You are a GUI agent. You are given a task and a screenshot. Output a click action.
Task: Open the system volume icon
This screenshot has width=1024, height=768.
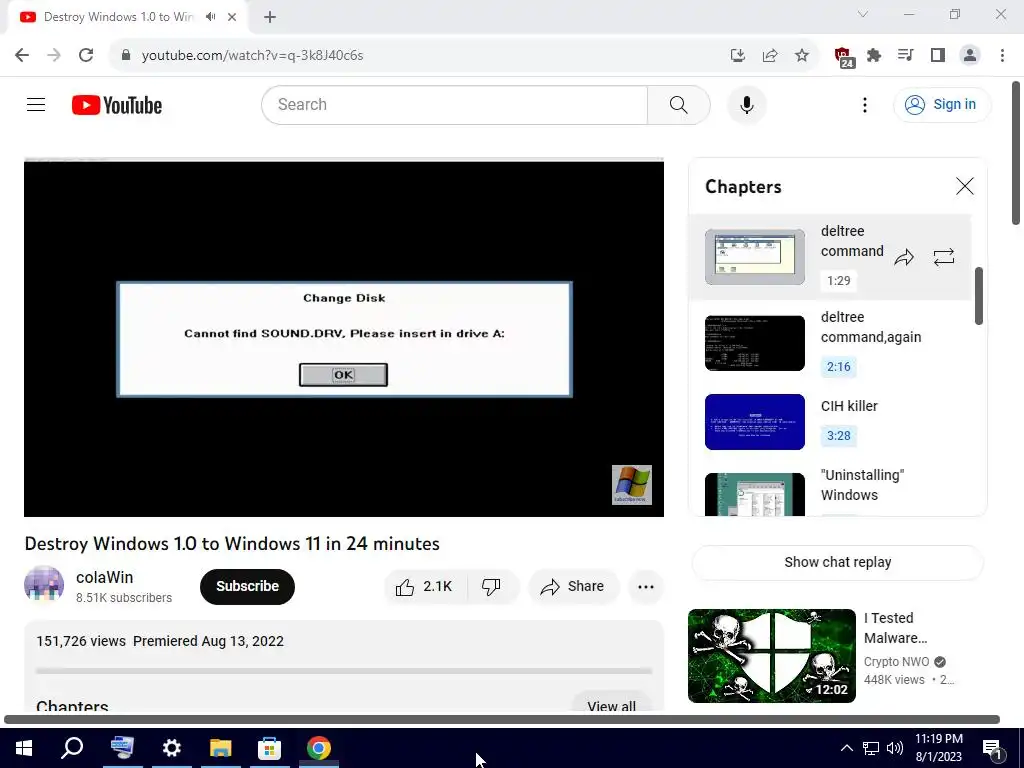(895, 748)
